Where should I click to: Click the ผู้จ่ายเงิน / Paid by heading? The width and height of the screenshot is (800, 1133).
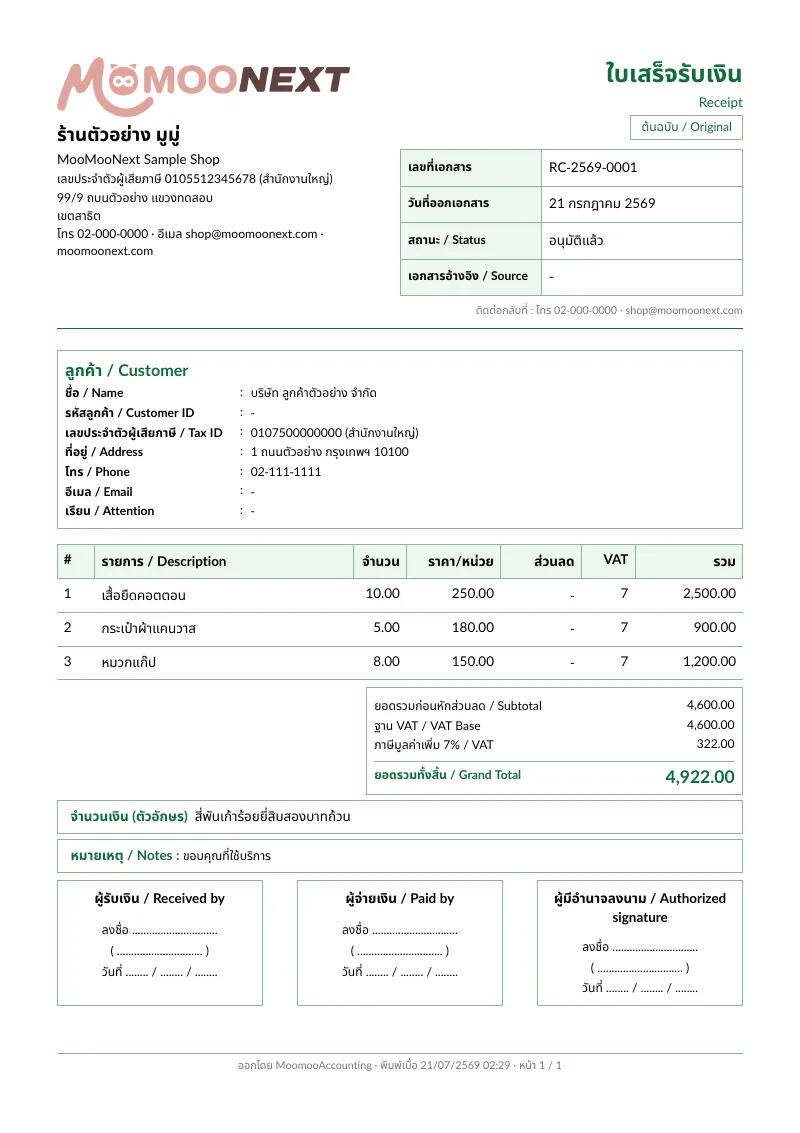click(x=400, y=899)
